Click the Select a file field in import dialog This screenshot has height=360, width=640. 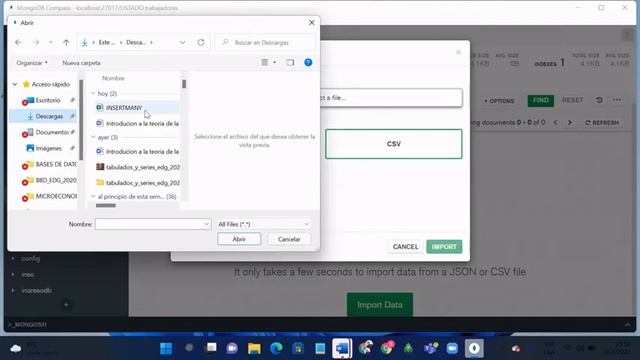click(x=391, y=98)
